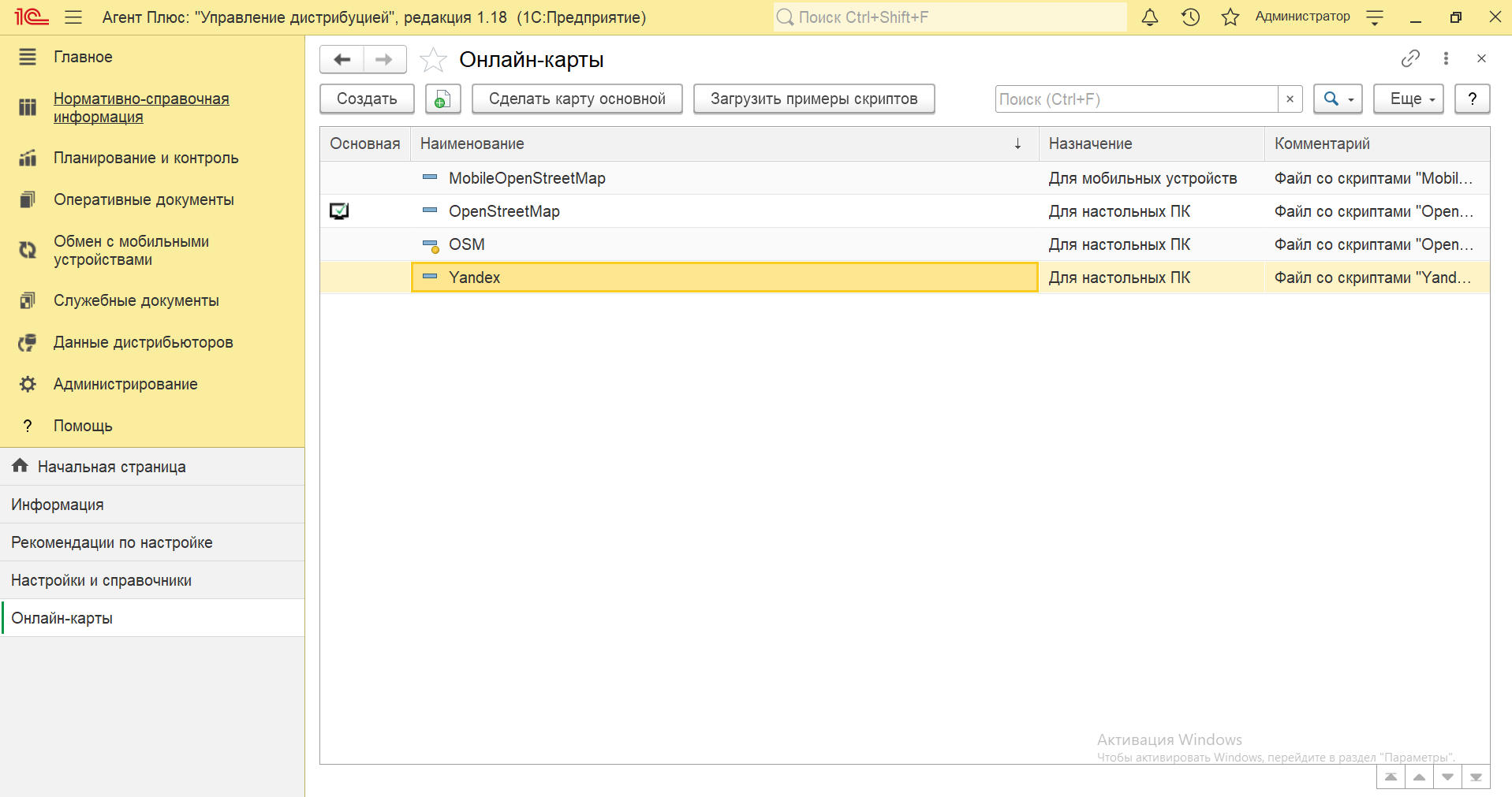This screenshot has height=797, width=1512.
Task: Click the copy-create document icon
Action: point(442,99)
